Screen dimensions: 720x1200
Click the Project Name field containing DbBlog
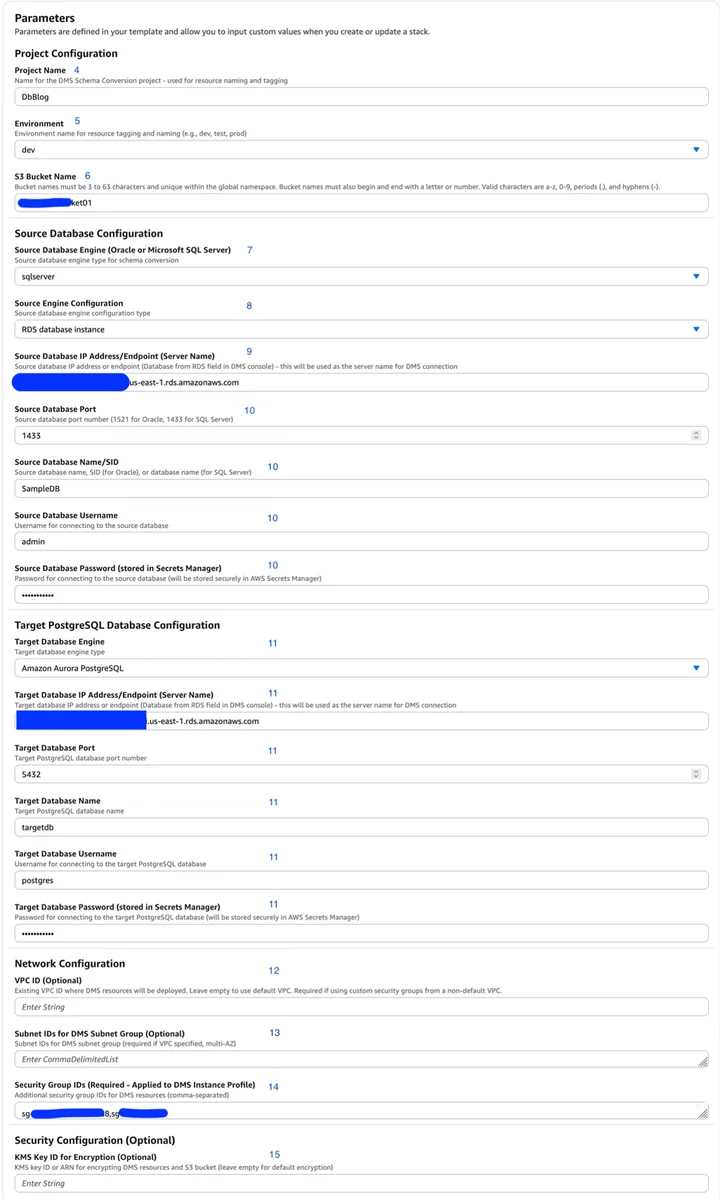pyautogui.click(x=362, y=97)
